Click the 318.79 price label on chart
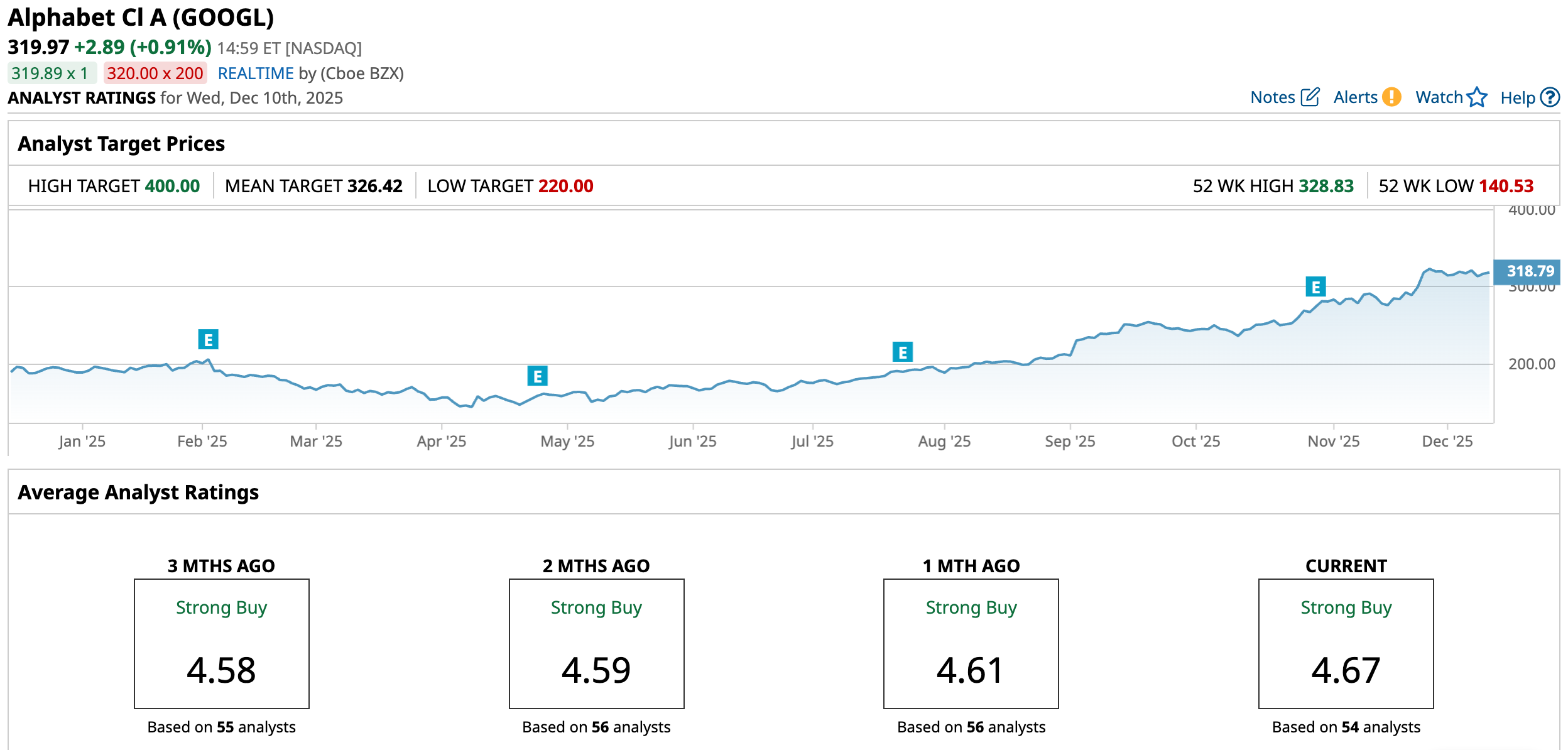This screenshot has width=1568, height=750. (1530, 271)
